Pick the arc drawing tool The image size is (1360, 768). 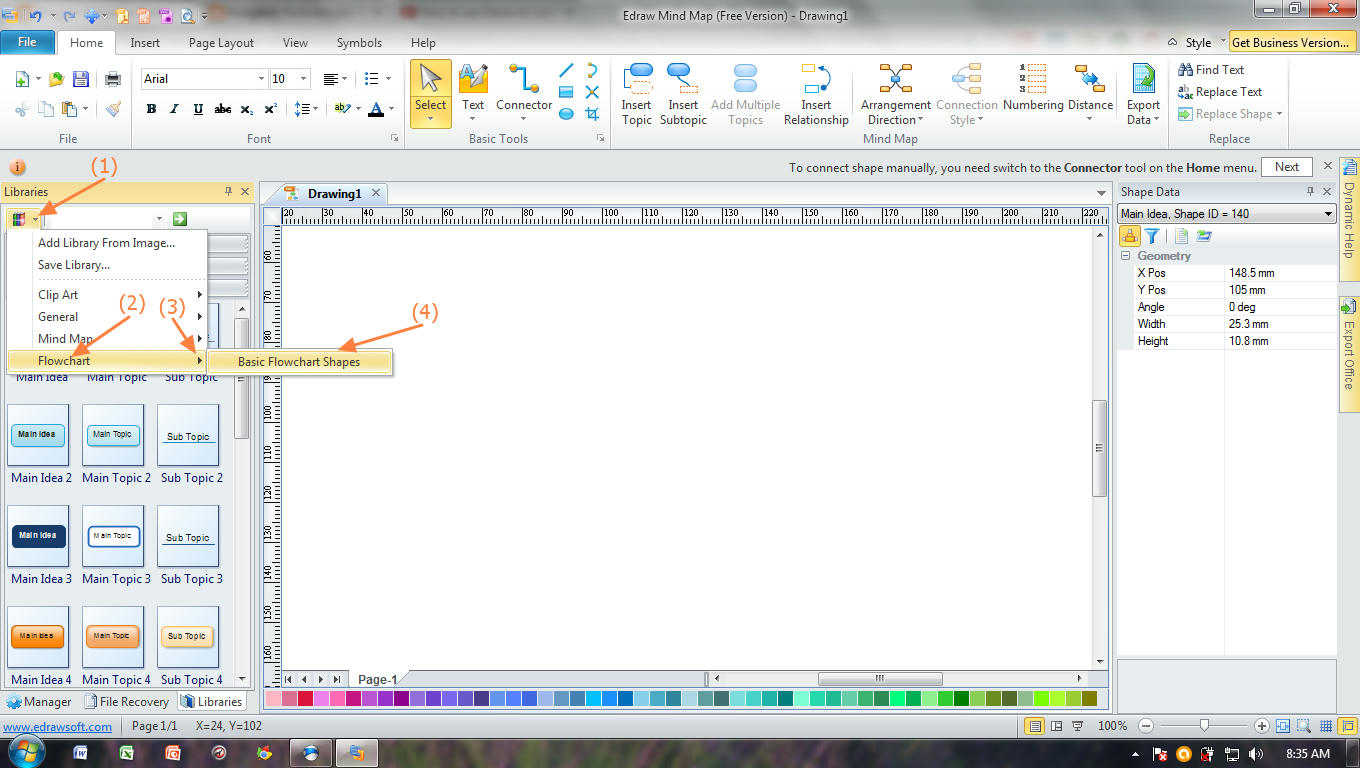[592, 70]
